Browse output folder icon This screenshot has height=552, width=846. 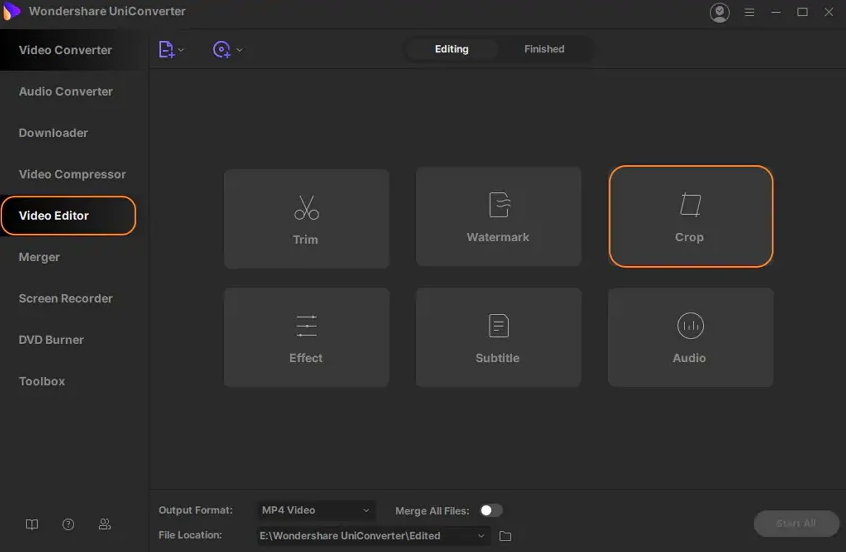point(505,536)
